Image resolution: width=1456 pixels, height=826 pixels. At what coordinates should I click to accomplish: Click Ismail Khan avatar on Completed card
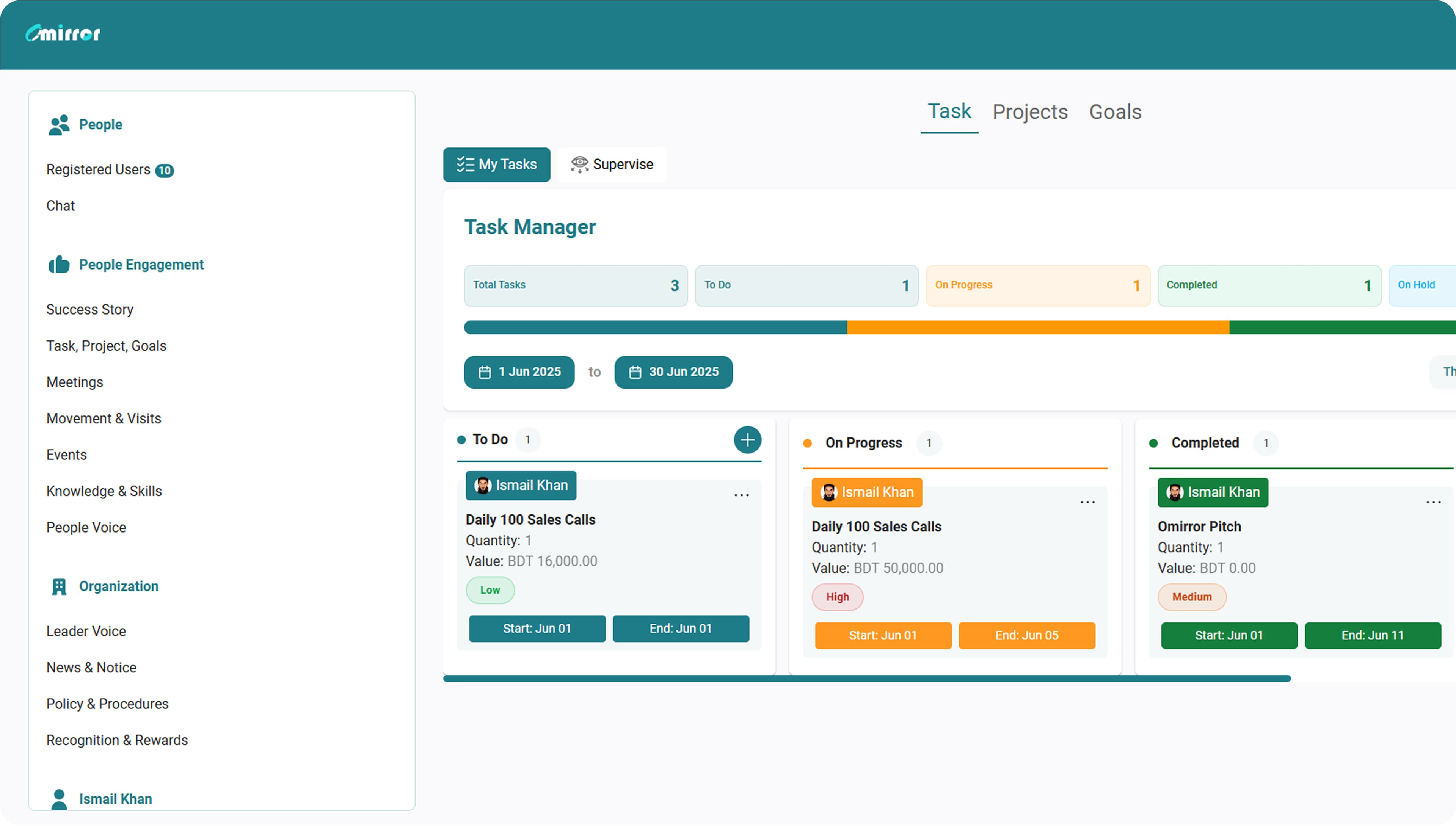coord(1175,492)
